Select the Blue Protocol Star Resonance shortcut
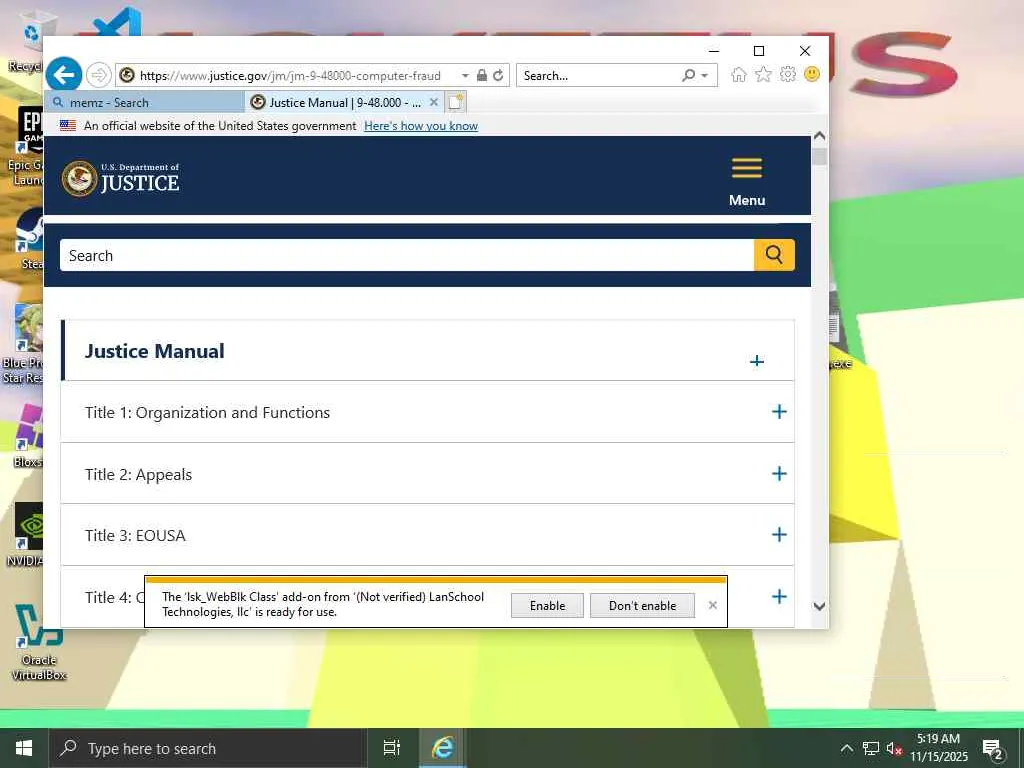The width and height of the screenshot is (1024, 768). click(x=24, y=345)
